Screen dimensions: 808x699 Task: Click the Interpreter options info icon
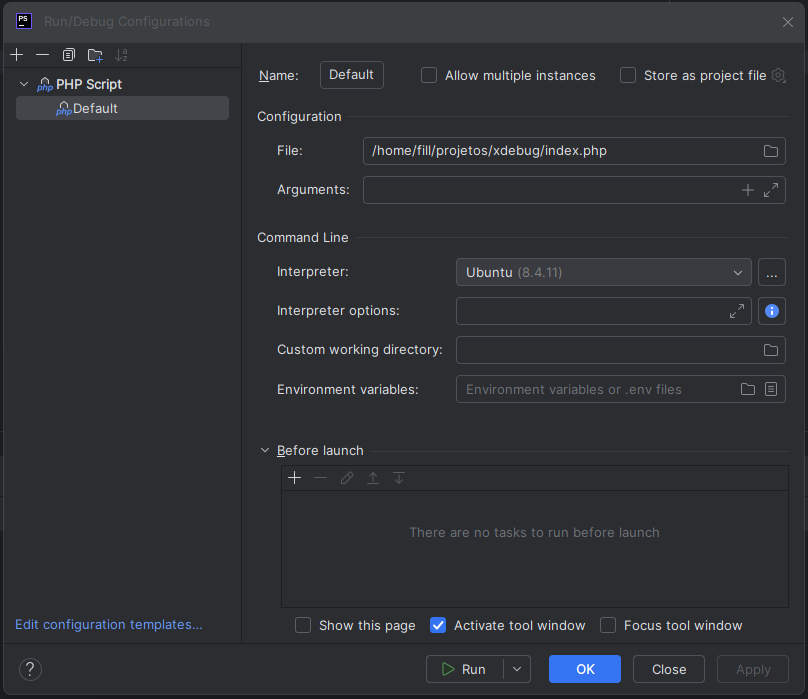pos(771,311)
